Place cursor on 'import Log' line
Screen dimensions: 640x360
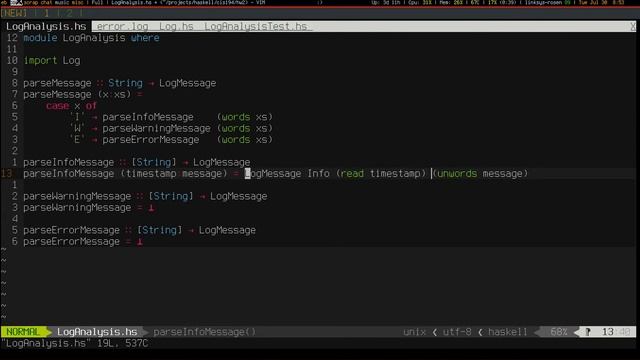click(x=52, y=60)
